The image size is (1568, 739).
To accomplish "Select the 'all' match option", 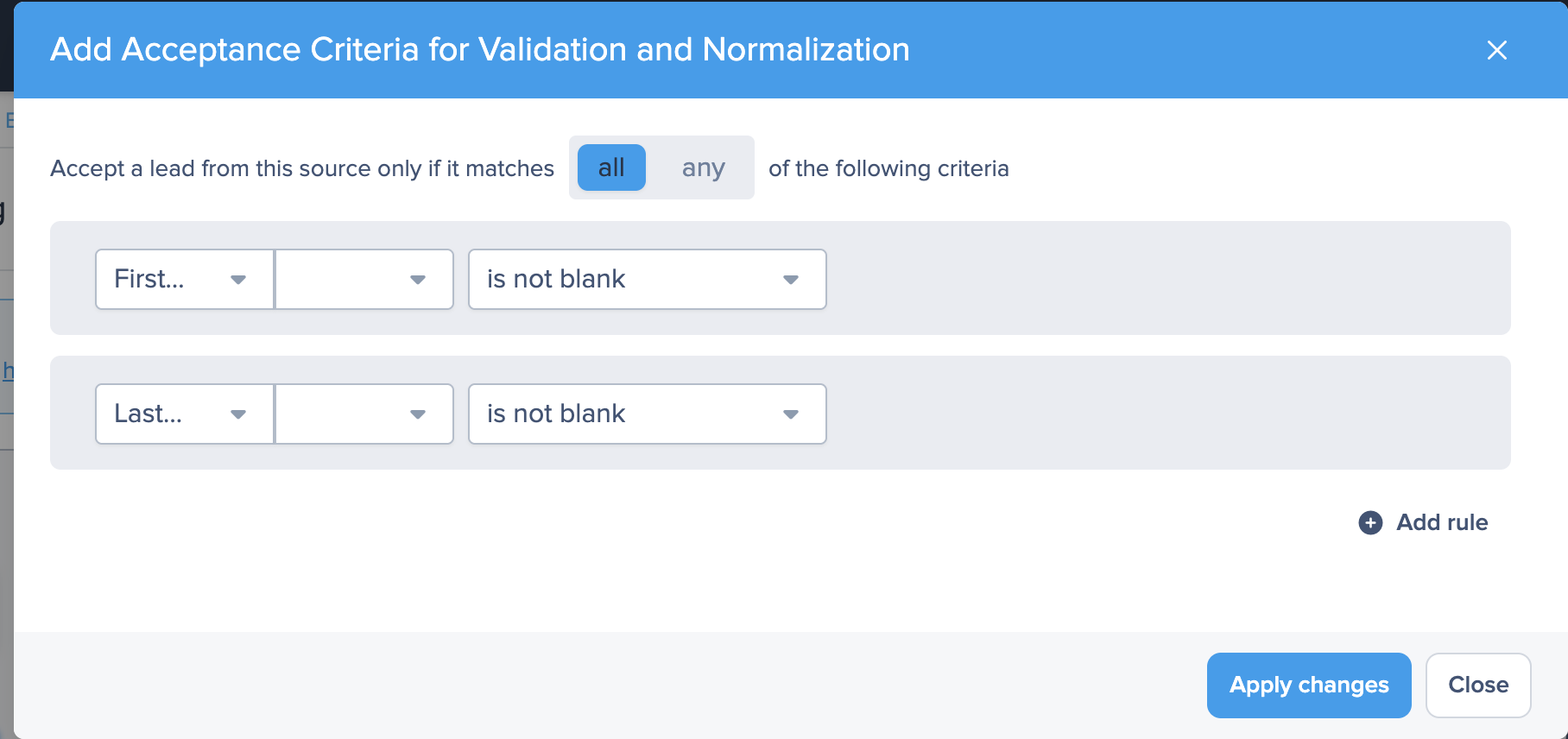I will click(x=611, y=167).
